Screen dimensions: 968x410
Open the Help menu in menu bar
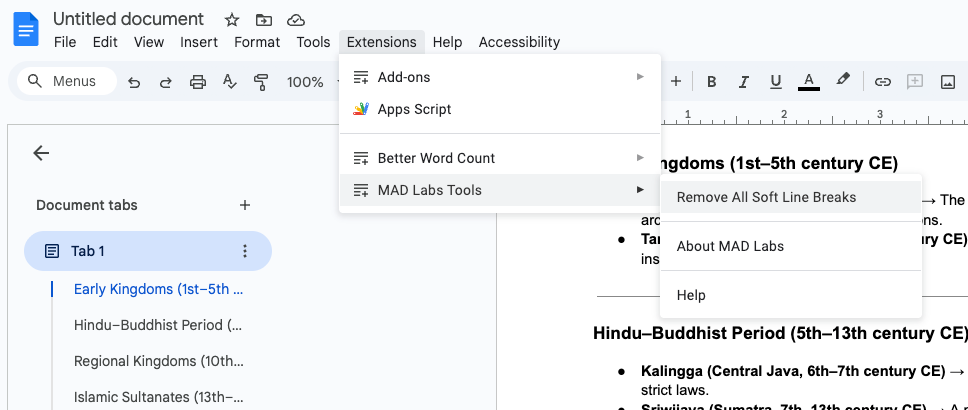click(447, 42)
